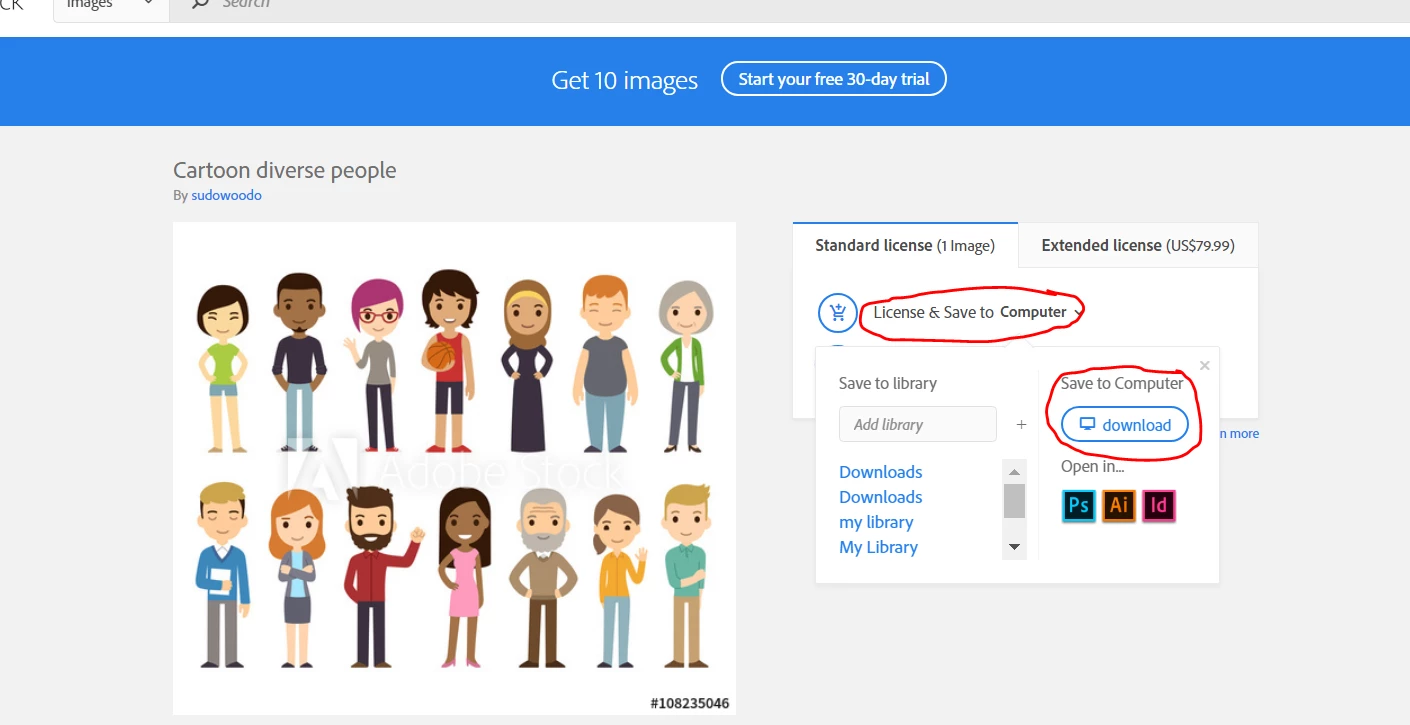Click the library list scroll-down arrow
1410x725 pixels.
tap(1014, 547)
